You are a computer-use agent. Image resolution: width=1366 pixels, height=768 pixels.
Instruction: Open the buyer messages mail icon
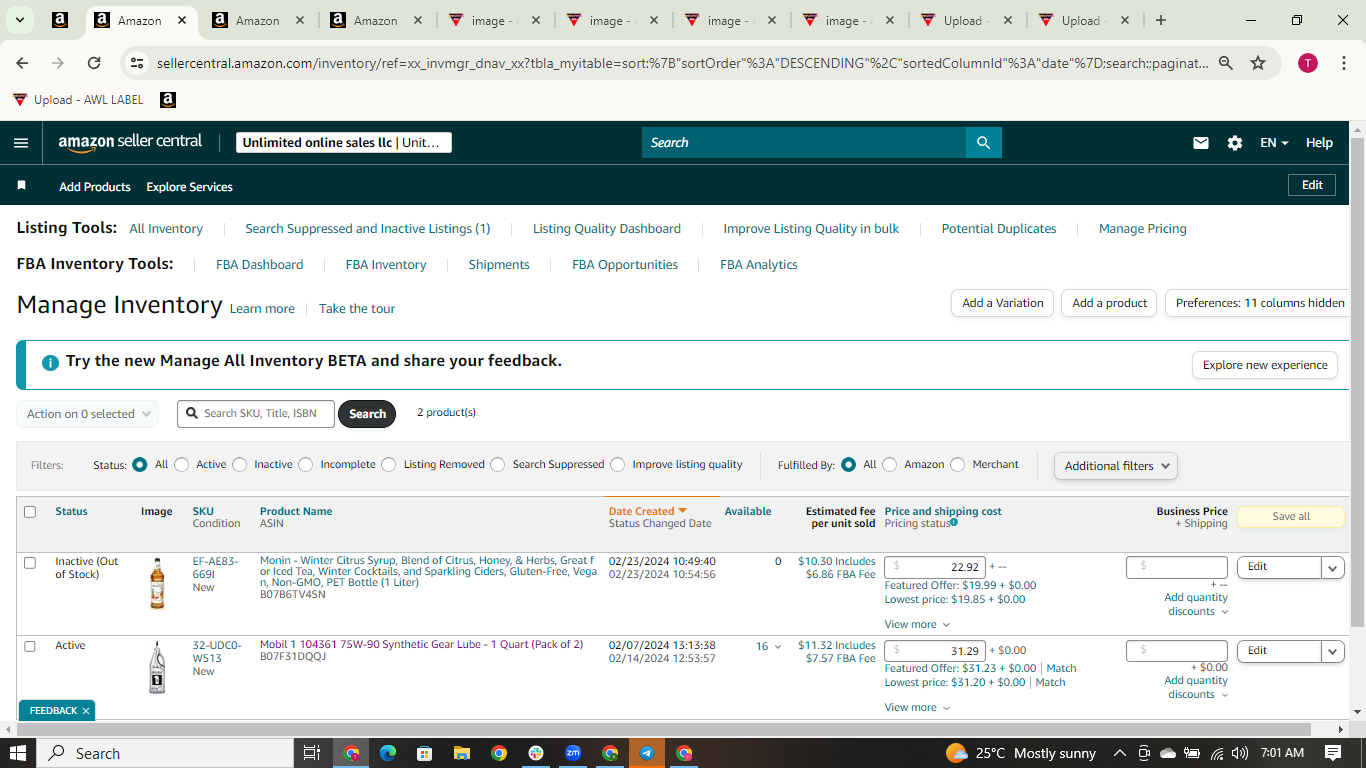[x=1201, y=143]
